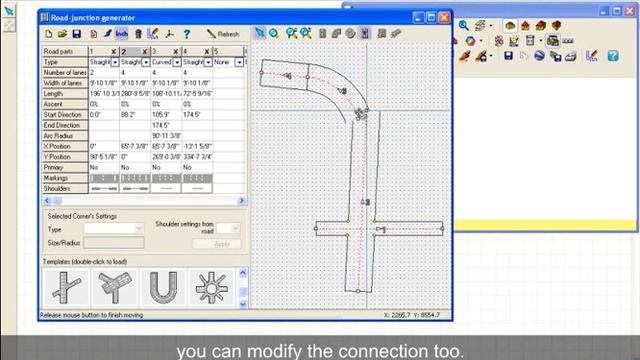640x360 pixels.
Task: Select the U-turn road template thumbnail
Action: (x=163, y=287)
